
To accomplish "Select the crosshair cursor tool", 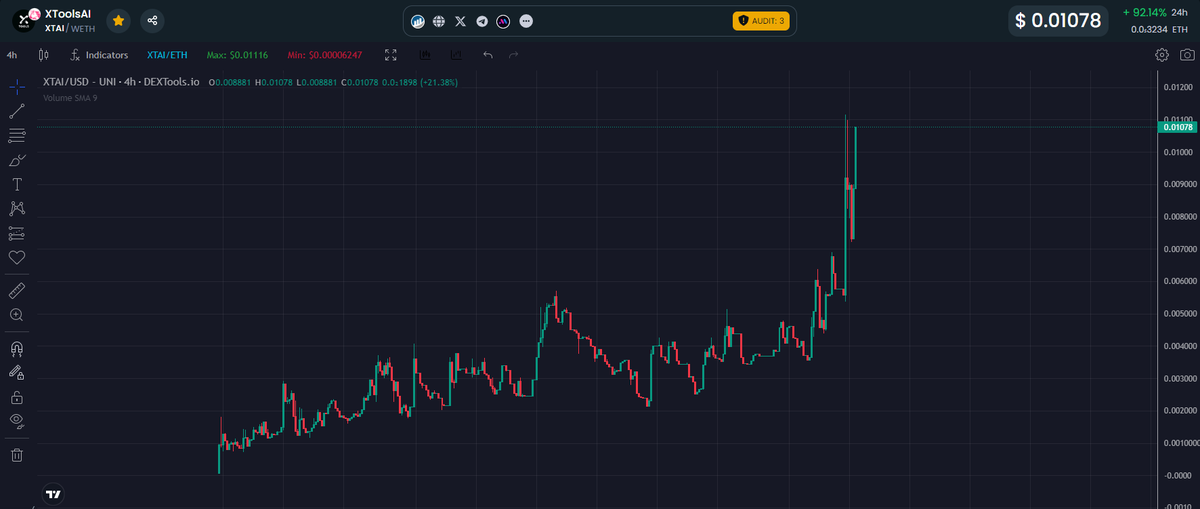I will pos(16,86).
